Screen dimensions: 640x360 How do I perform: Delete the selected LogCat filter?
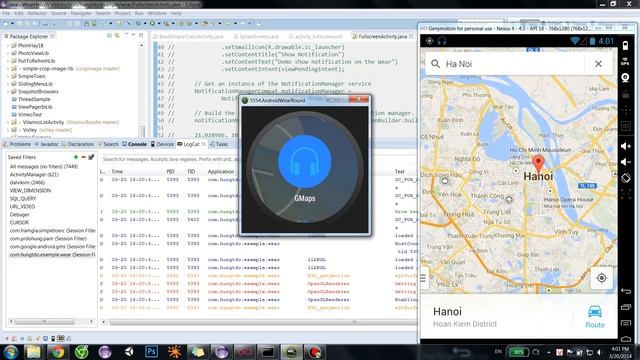[x=83, y=157]
